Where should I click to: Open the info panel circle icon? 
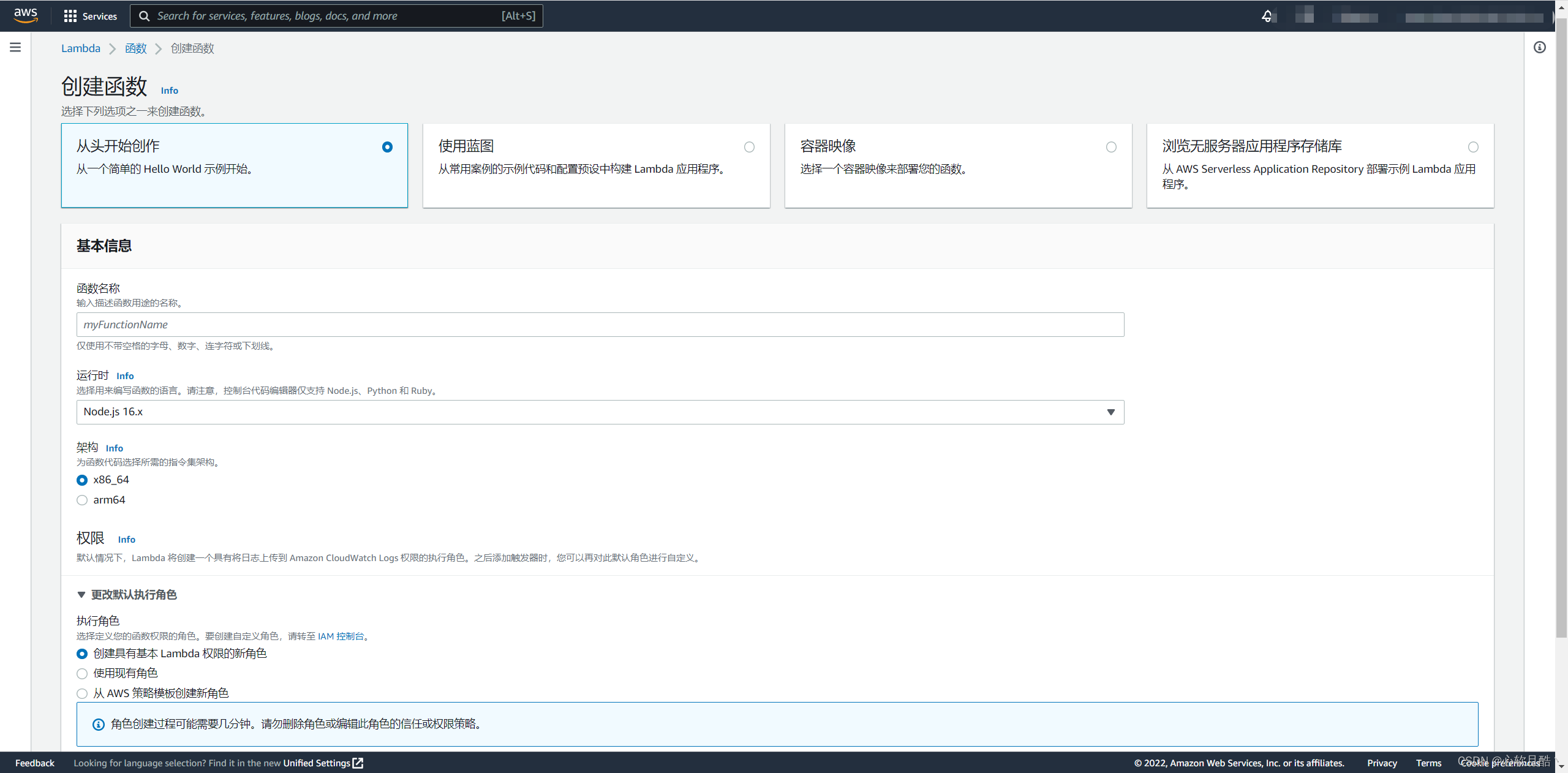pos(1539,47)
